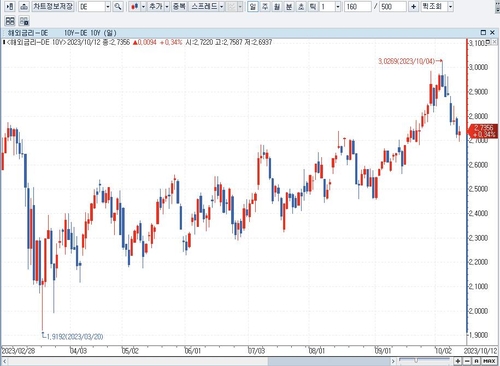Image resolution: width=500 pixels, height=366 pixels.
Task: Click the greyed-out line tool icon
Action: point(231,6)
